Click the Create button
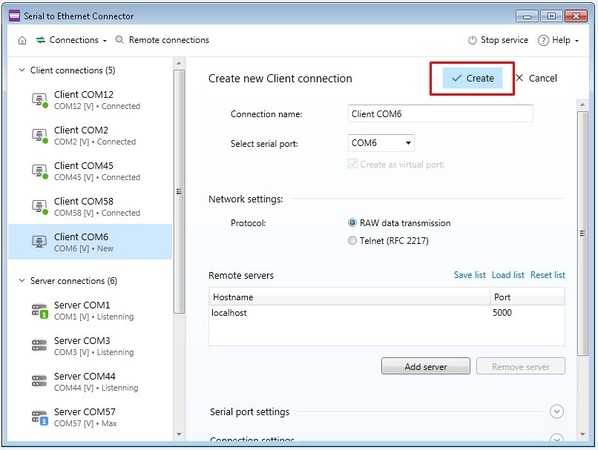Viewport: 598px width, 450px height. point(472,78)
